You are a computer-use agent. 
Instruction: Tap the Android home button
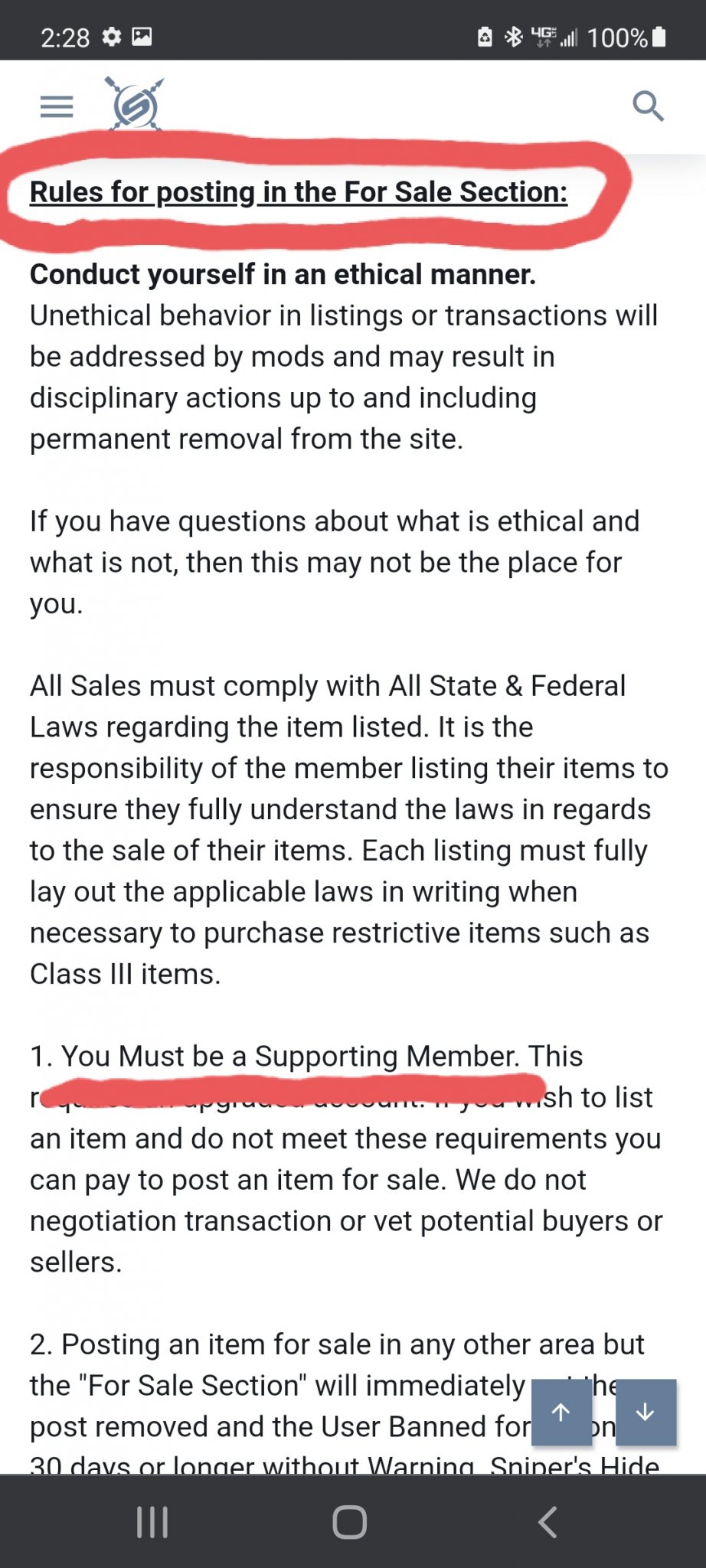[x=350, y=1522]
